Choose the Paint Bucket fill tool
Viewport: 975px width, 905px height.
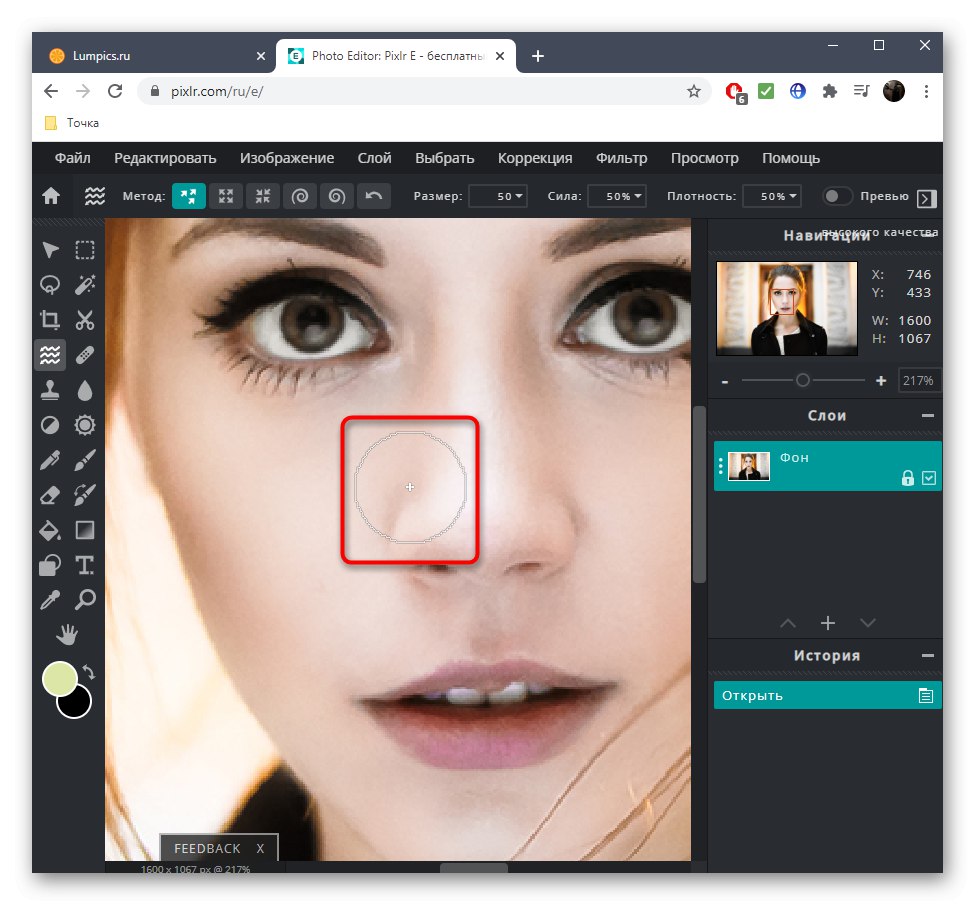50,530
